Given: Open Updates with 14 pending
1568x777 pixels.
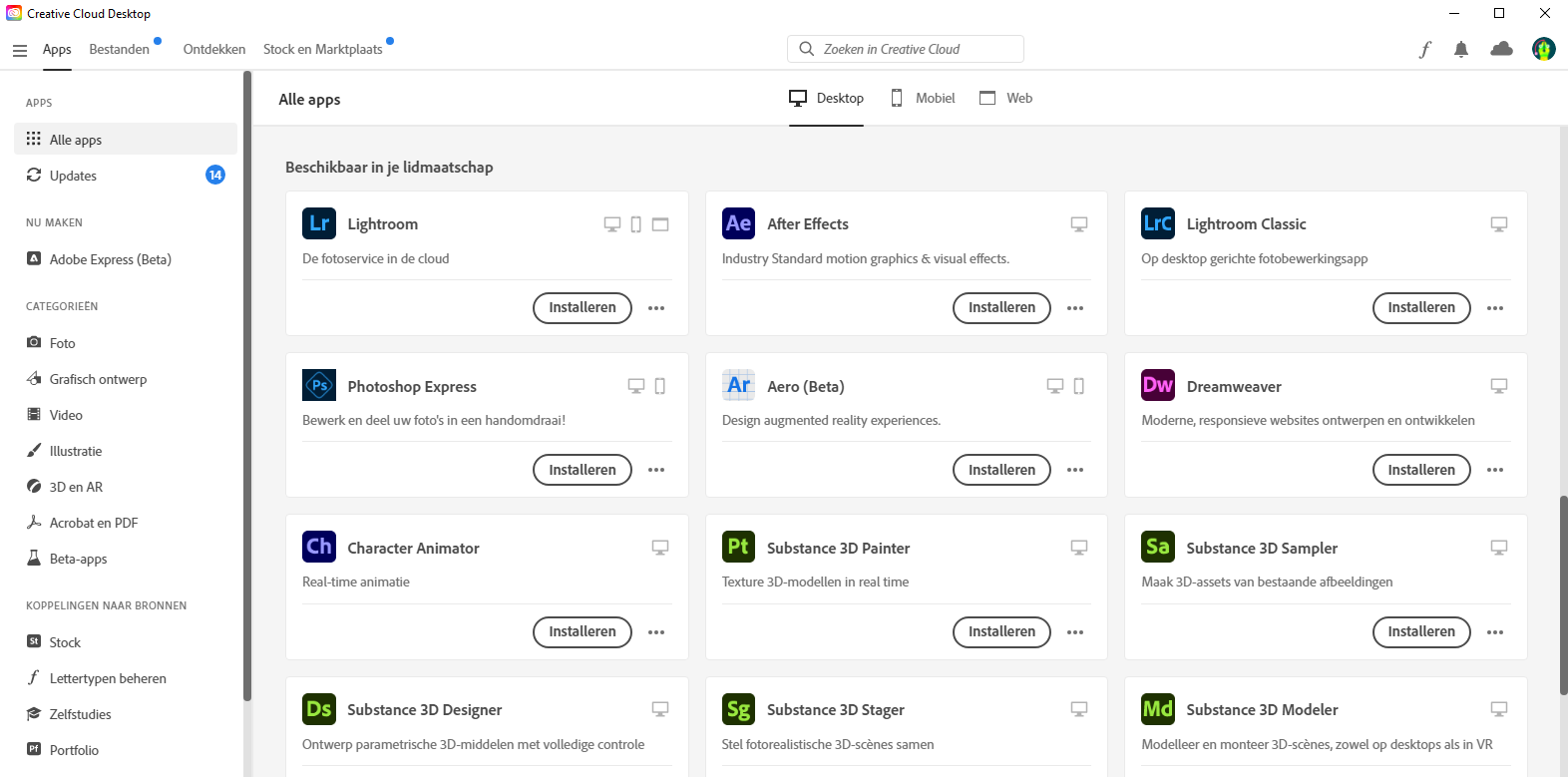Looking at the screenshot, I should 126,176.
